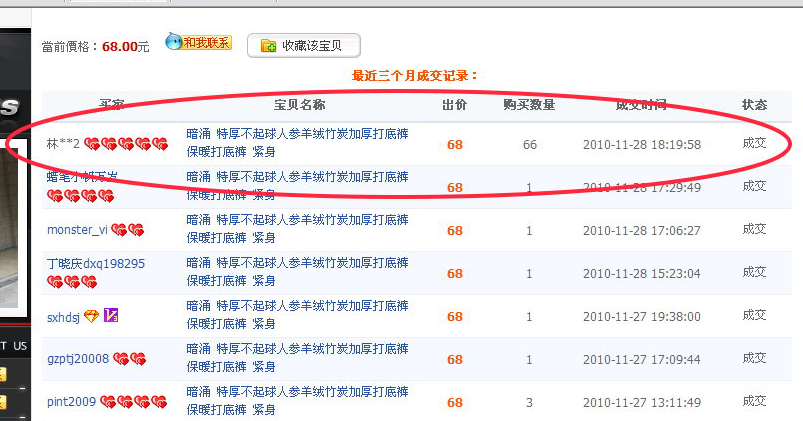Open buyer gzptj20008 profile link
Viewport: 803px width, 421px height.
(78, 359)
